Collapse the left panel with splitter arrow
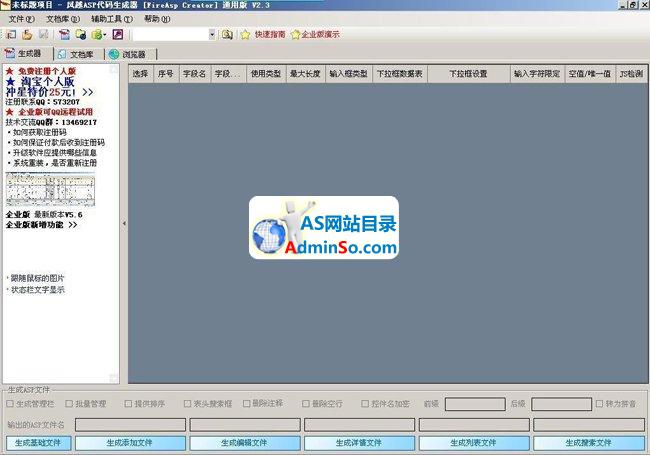Image resolution: width=650 pixels, height=455 pixels. click(124, 223)
